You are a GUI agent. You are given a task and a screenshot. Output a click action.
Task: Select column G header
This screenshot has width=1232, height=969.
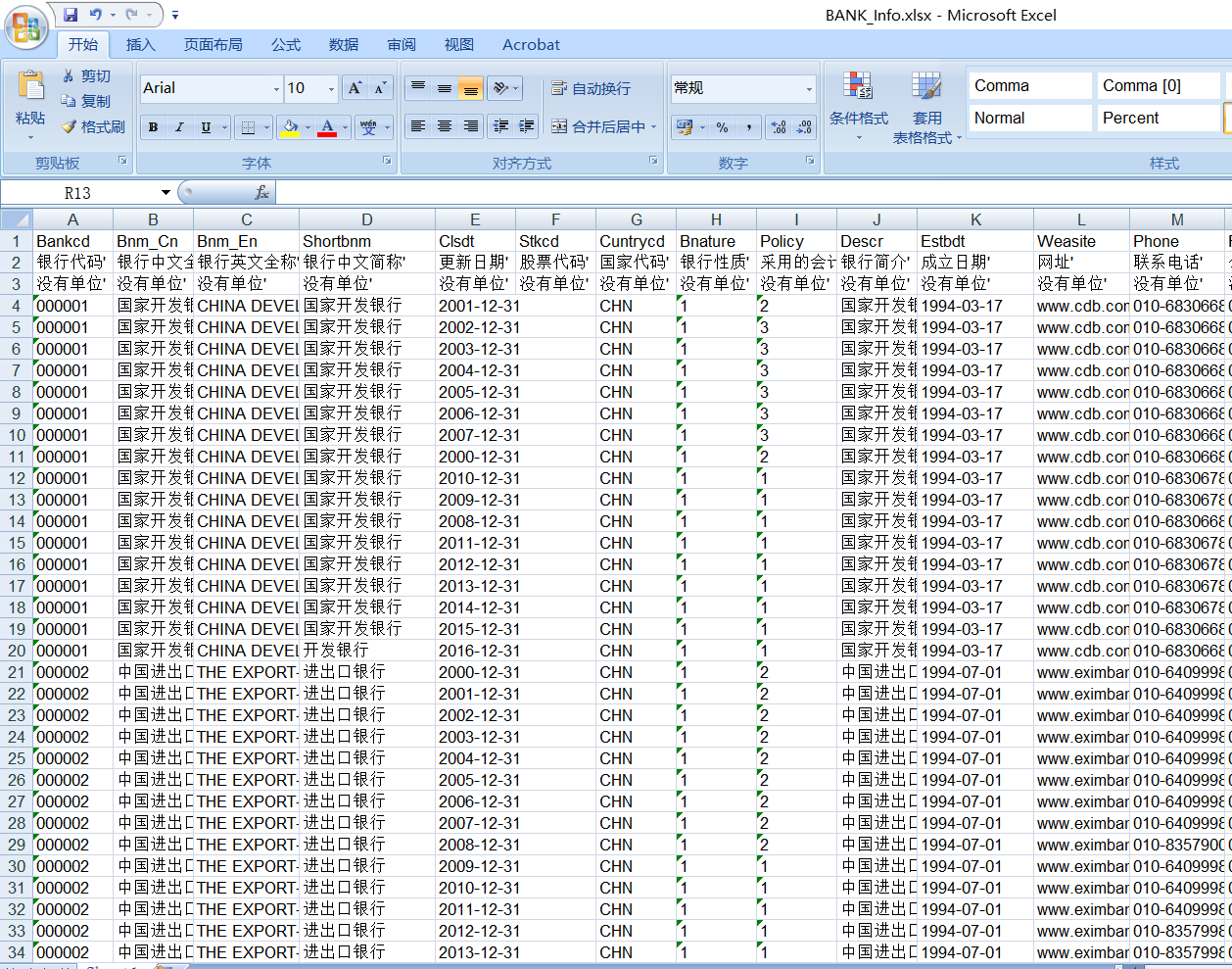[636, 219]
